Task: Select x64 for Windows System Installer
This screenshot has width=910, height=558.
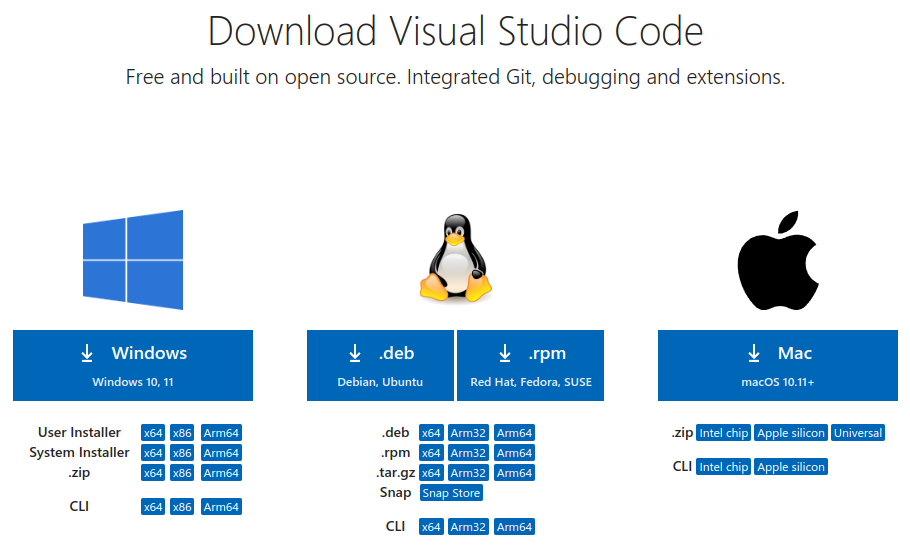Action: [x=153, y=453]
